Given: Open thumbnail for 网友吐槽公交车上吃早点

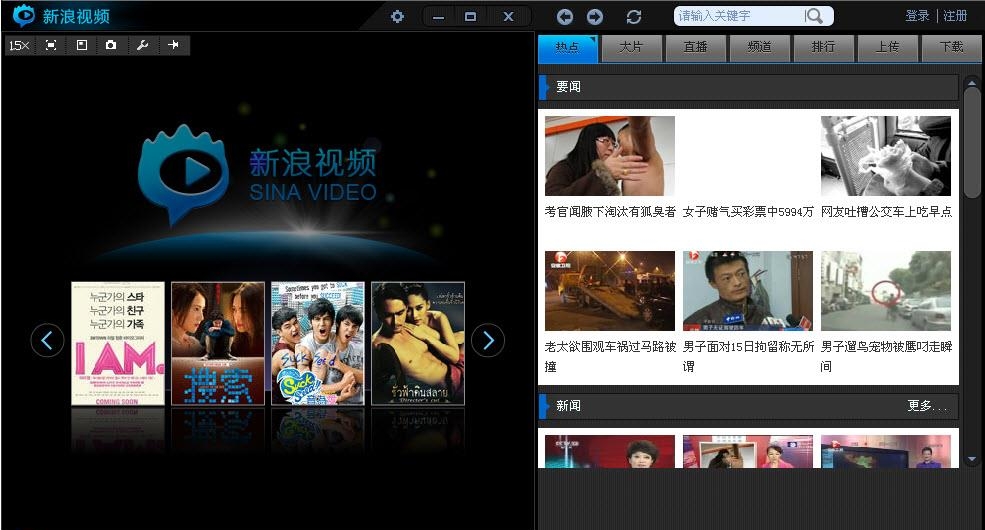Looking at the screenshot, I should (x=886, y=156).
